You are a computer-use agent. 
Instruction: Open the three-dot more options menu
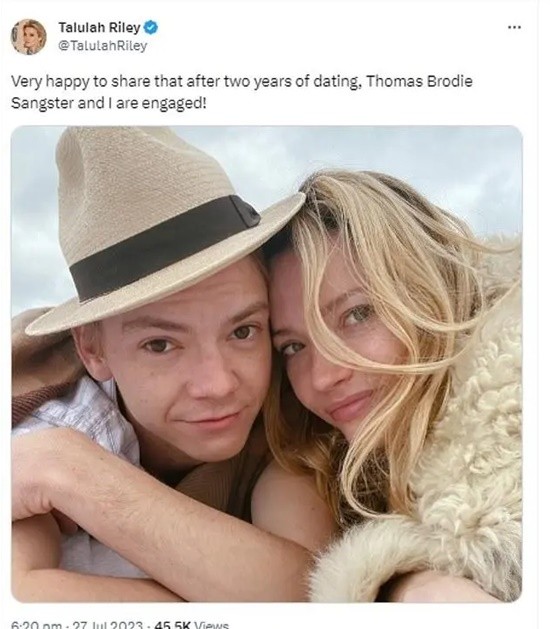(514, 27)
